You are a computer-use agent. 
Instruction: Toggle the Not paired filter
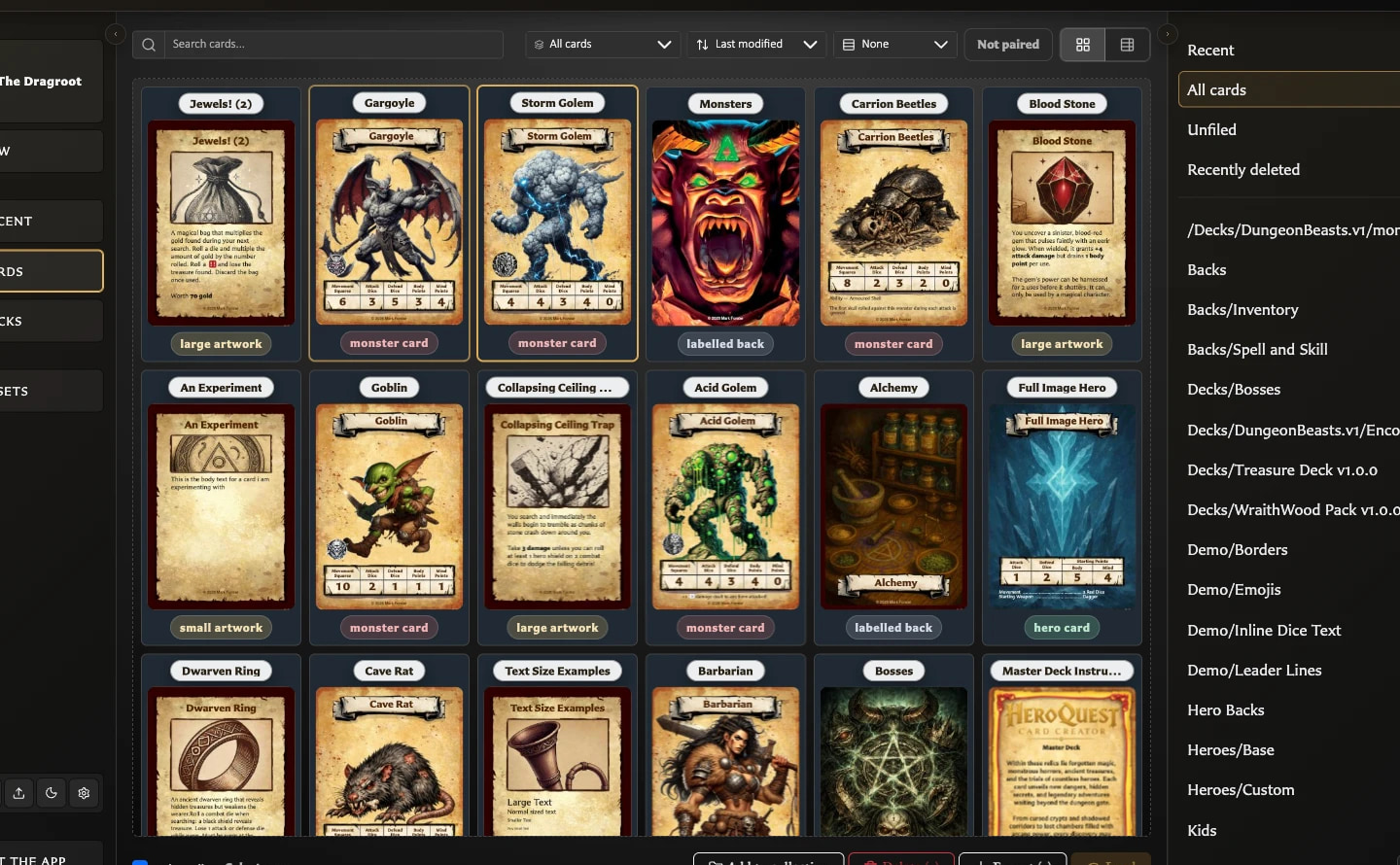coord(1008,45)
